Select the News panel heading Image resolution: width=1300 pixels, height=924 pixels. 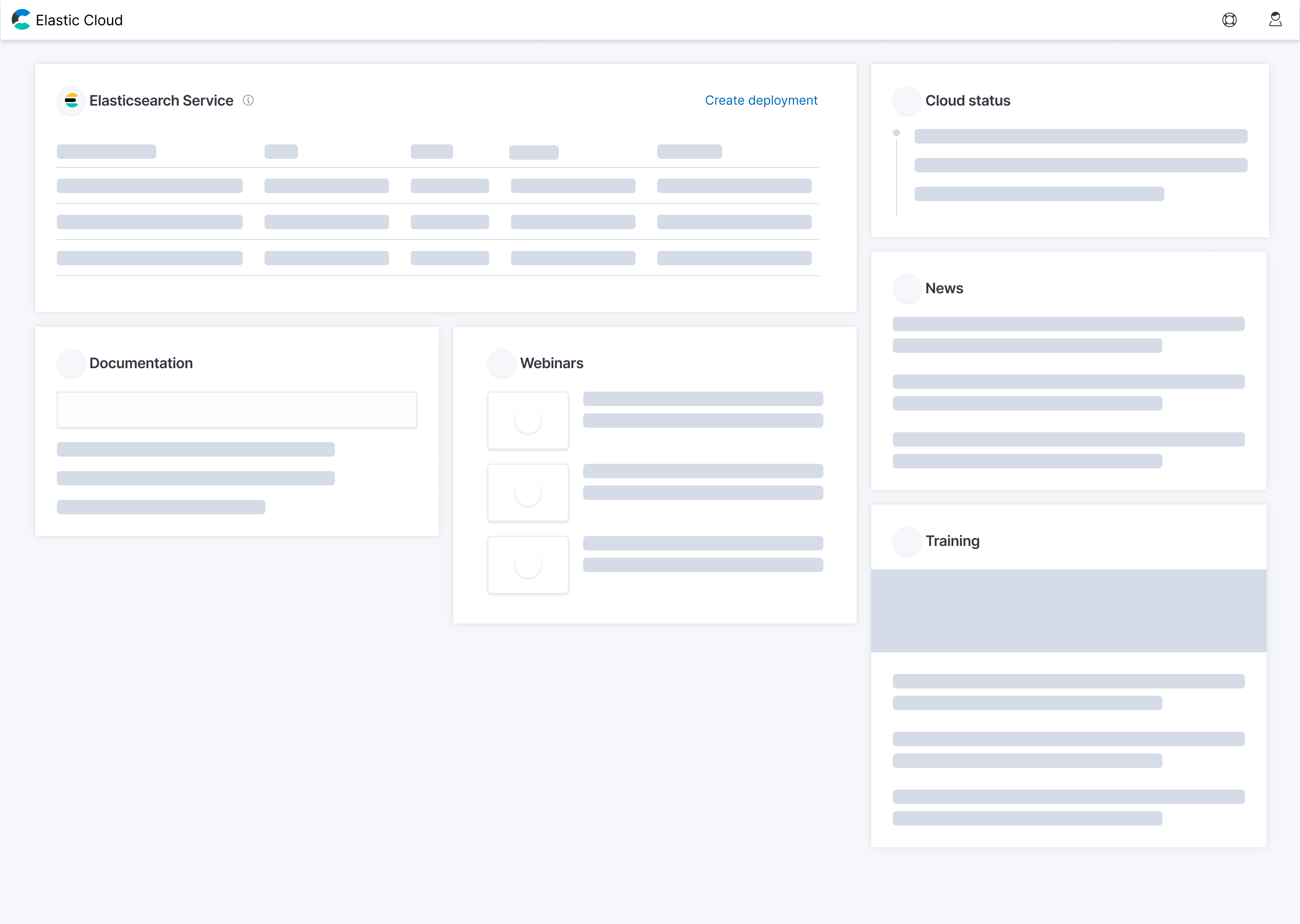(944, 288)
